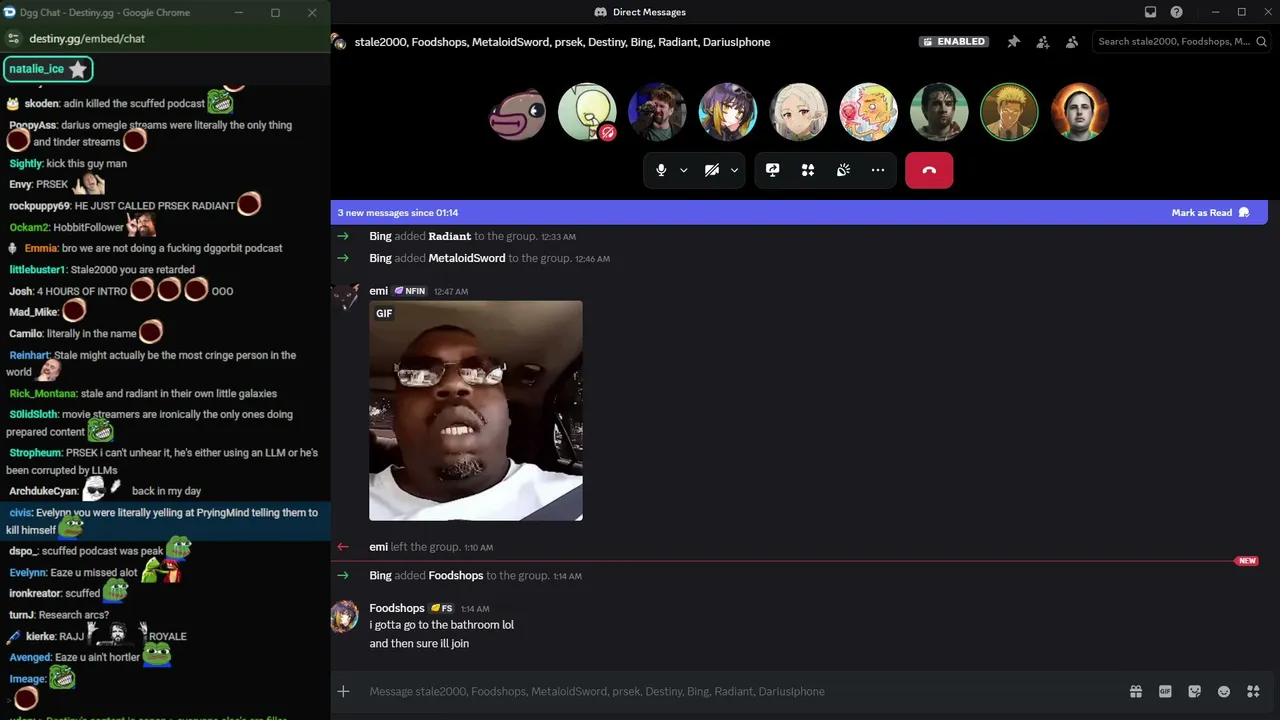Disconnect from the Discord call

point(929,170)
